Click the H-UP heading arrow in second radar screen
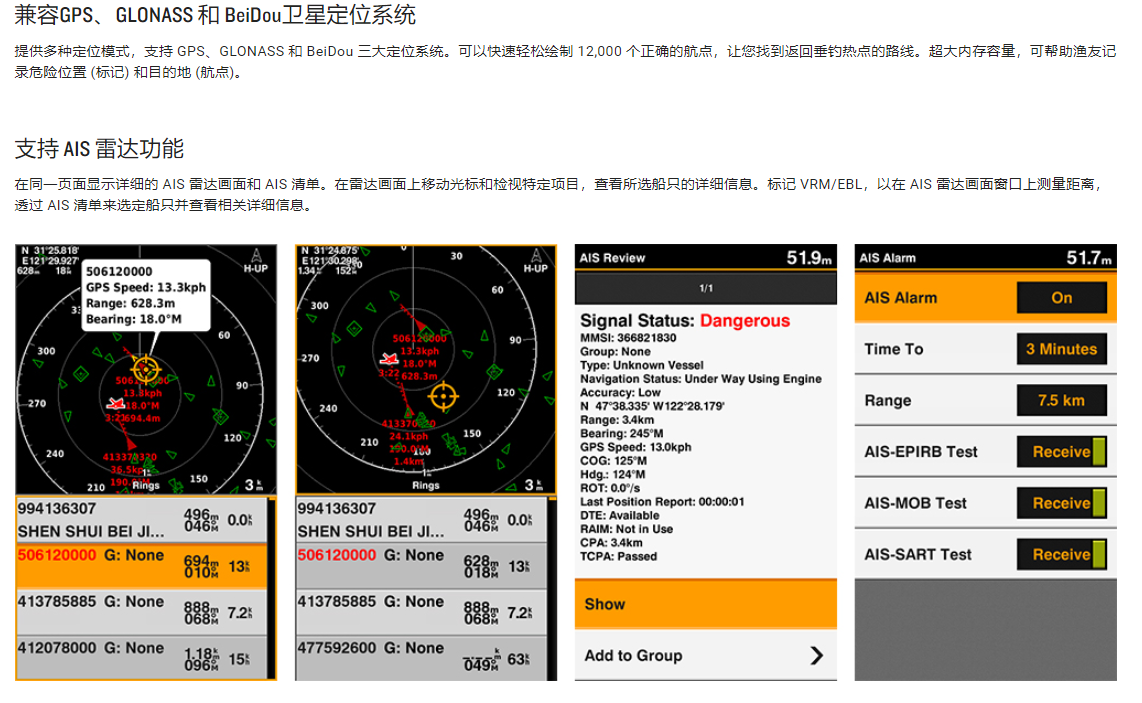This screenshot has height=703, width=1142. pos(536,258)
